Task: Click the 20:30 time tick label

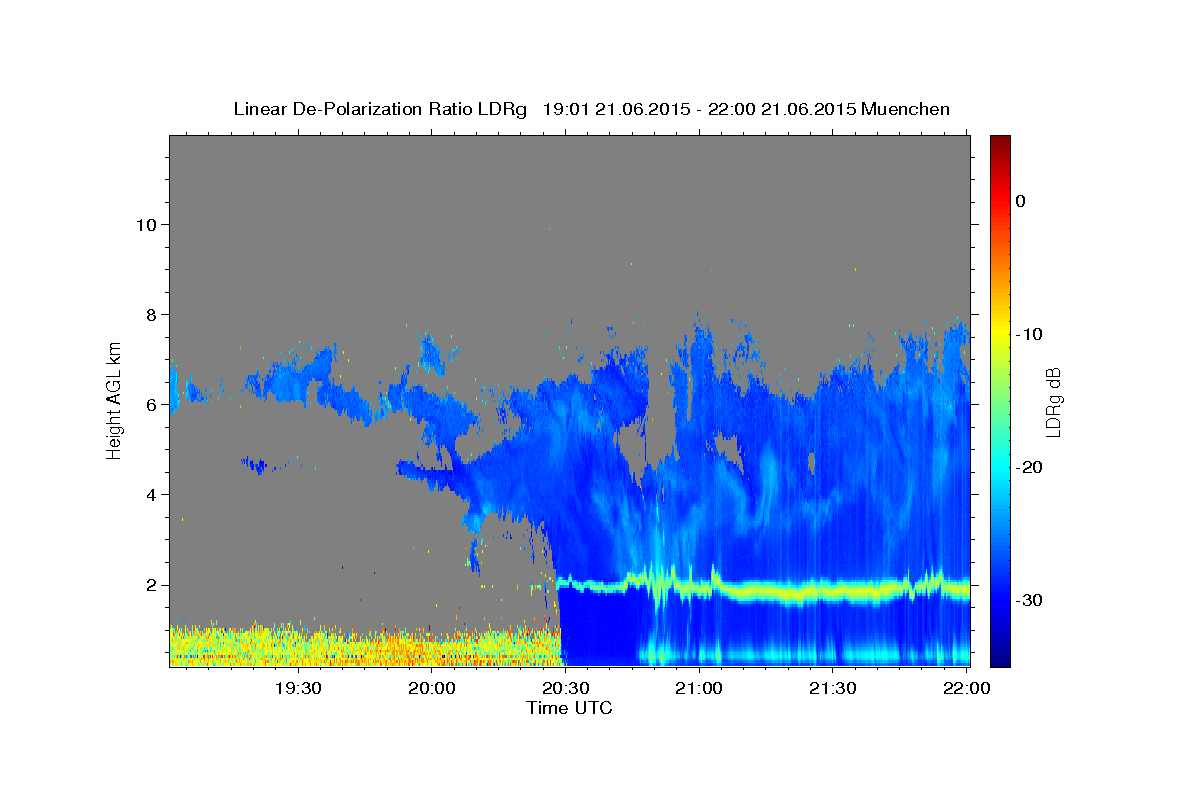Action: click(565, 688)
